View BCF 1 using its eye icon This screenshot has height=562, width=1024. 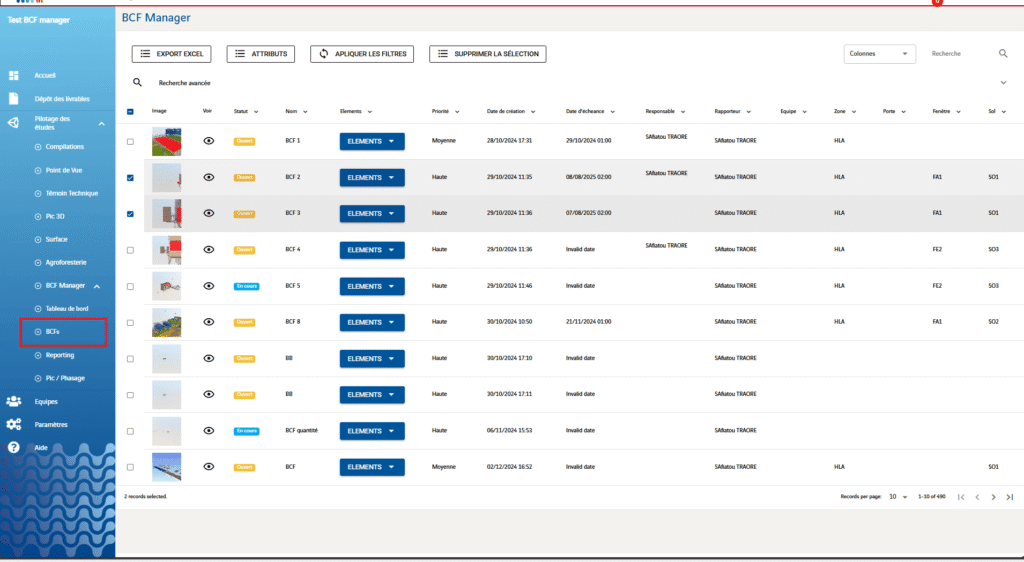tap(208, 141)
